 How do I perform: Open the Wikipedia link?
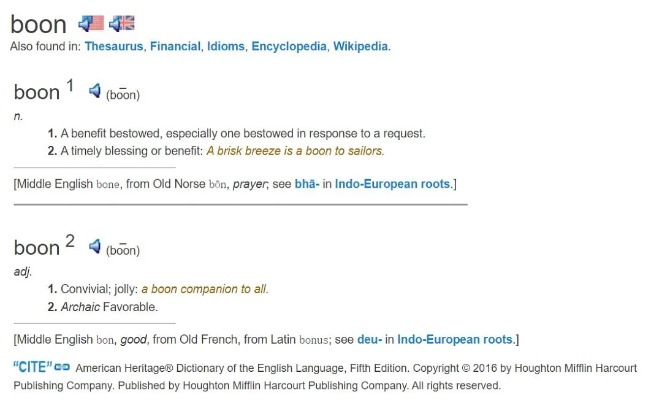point(360,47)
